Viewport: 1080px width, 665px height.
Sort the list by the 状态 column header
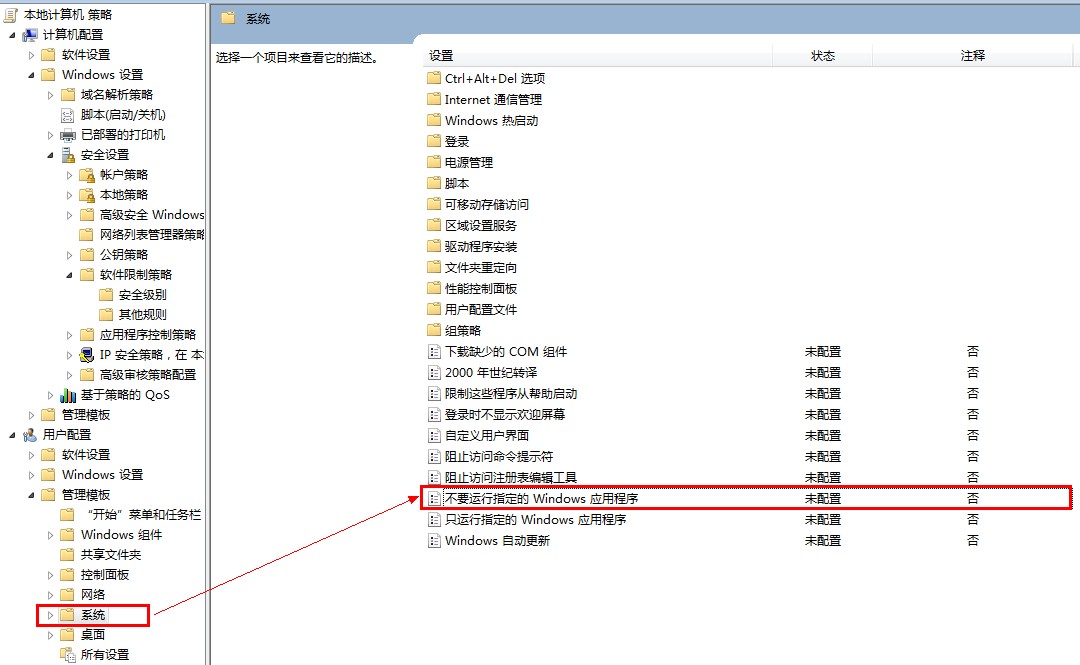click(x=822, y=55)
